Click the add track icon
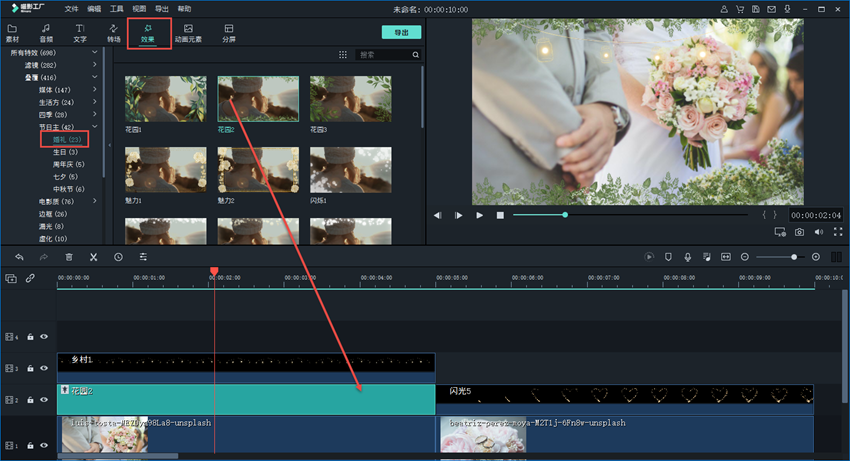Viewport: 850px width, 461px height. pyautogui.click(x=11, y=278)
